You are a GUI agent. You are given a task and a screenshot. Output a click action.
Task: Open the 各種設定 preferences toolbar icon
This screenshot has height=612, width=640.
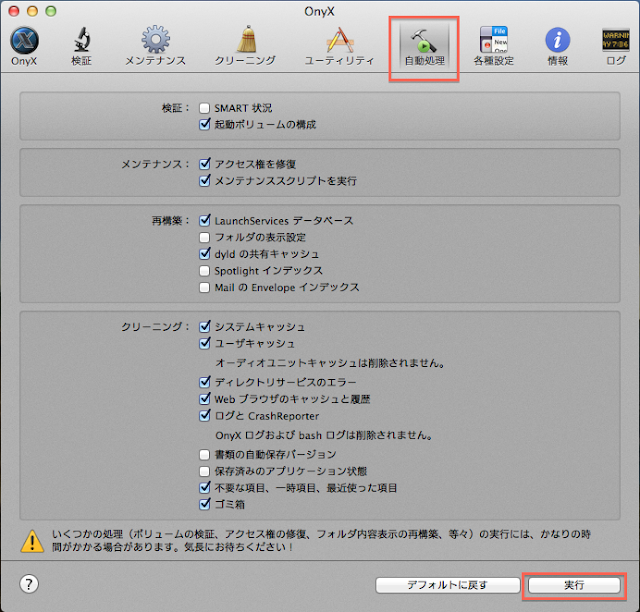coord(493,46)
